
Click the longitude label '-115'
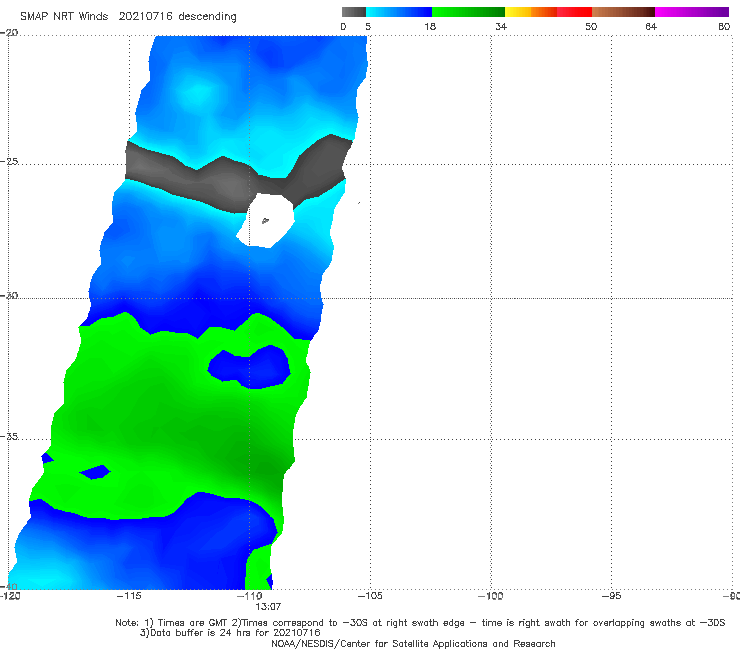click(129, 596)
